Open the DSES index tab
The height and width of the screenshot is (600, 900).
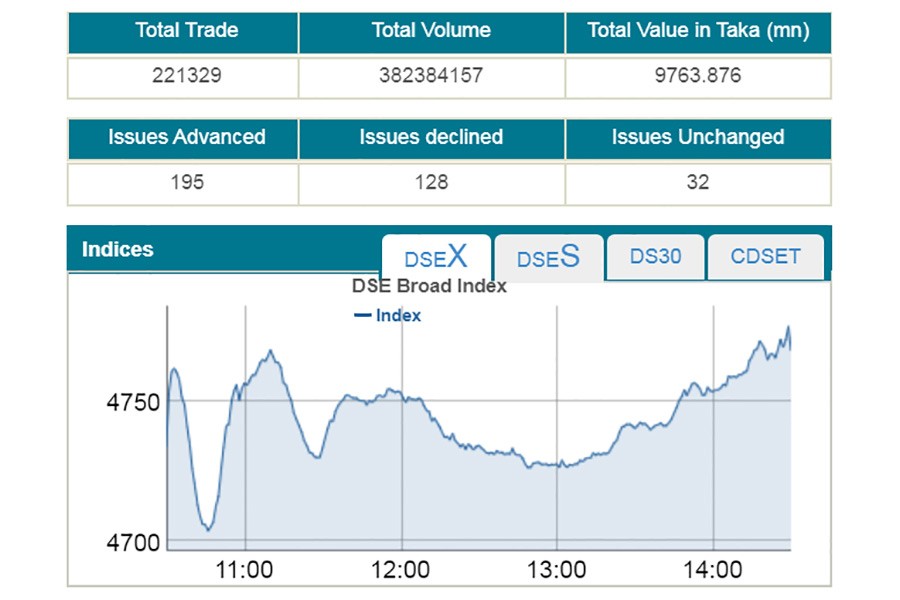pos(548,258)
